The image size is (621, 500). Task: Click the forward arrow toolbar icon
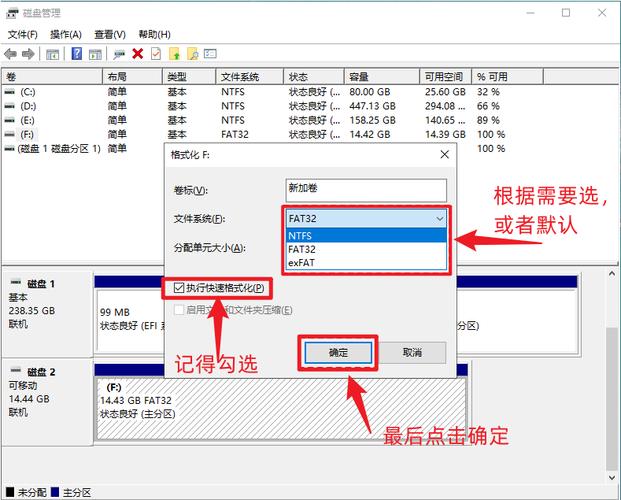tap(28, 54)
